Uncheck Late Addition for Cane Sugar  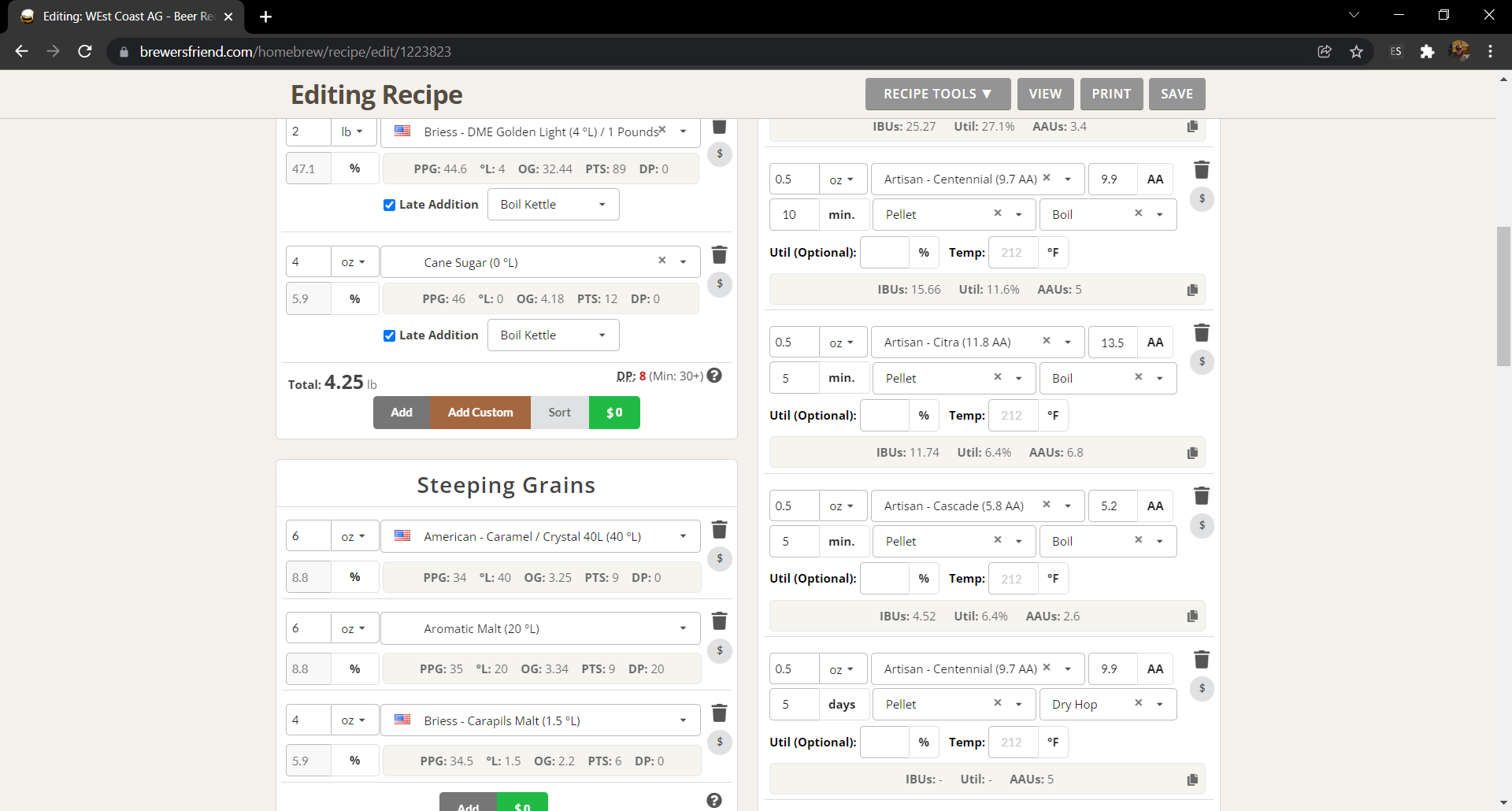coord(389,335)
